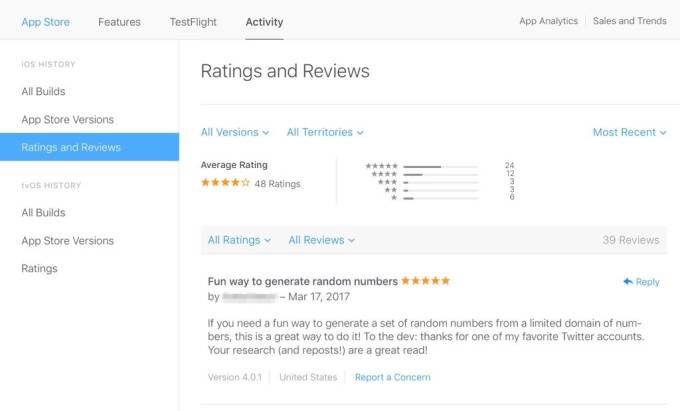
Task: Go to the TestFlight tab
Action: point(193,21)
